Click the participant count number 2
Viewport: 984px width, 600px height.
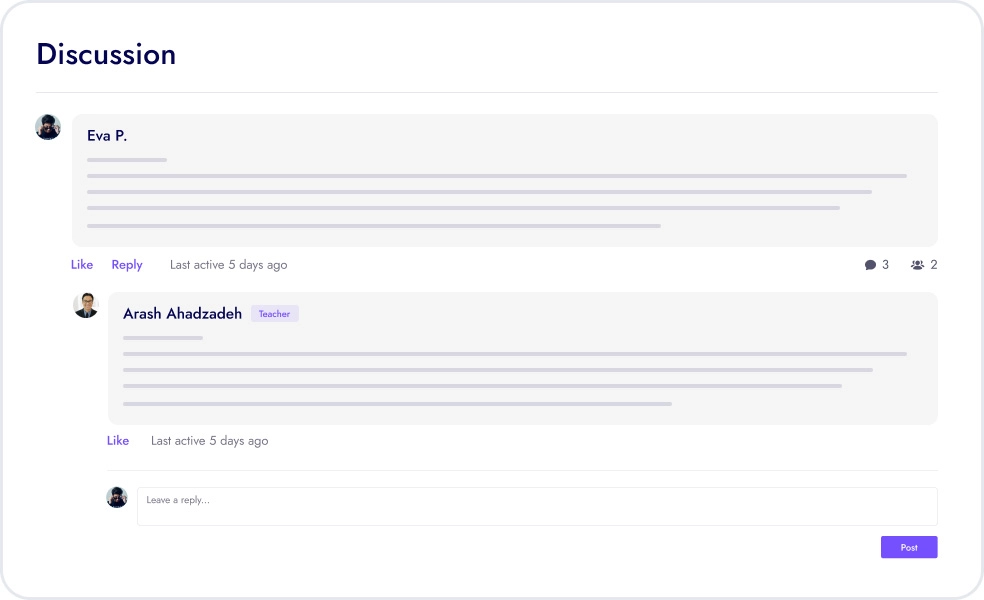pos(934,265)
